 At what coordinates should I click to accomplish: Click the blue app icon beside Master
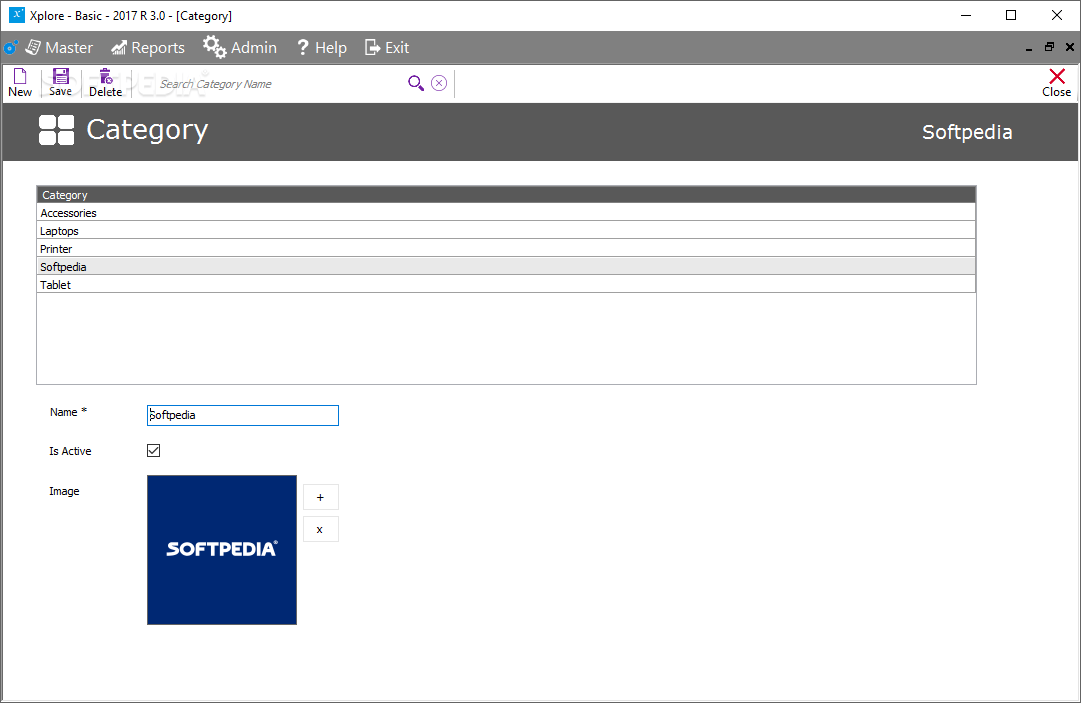pos(10,48)
